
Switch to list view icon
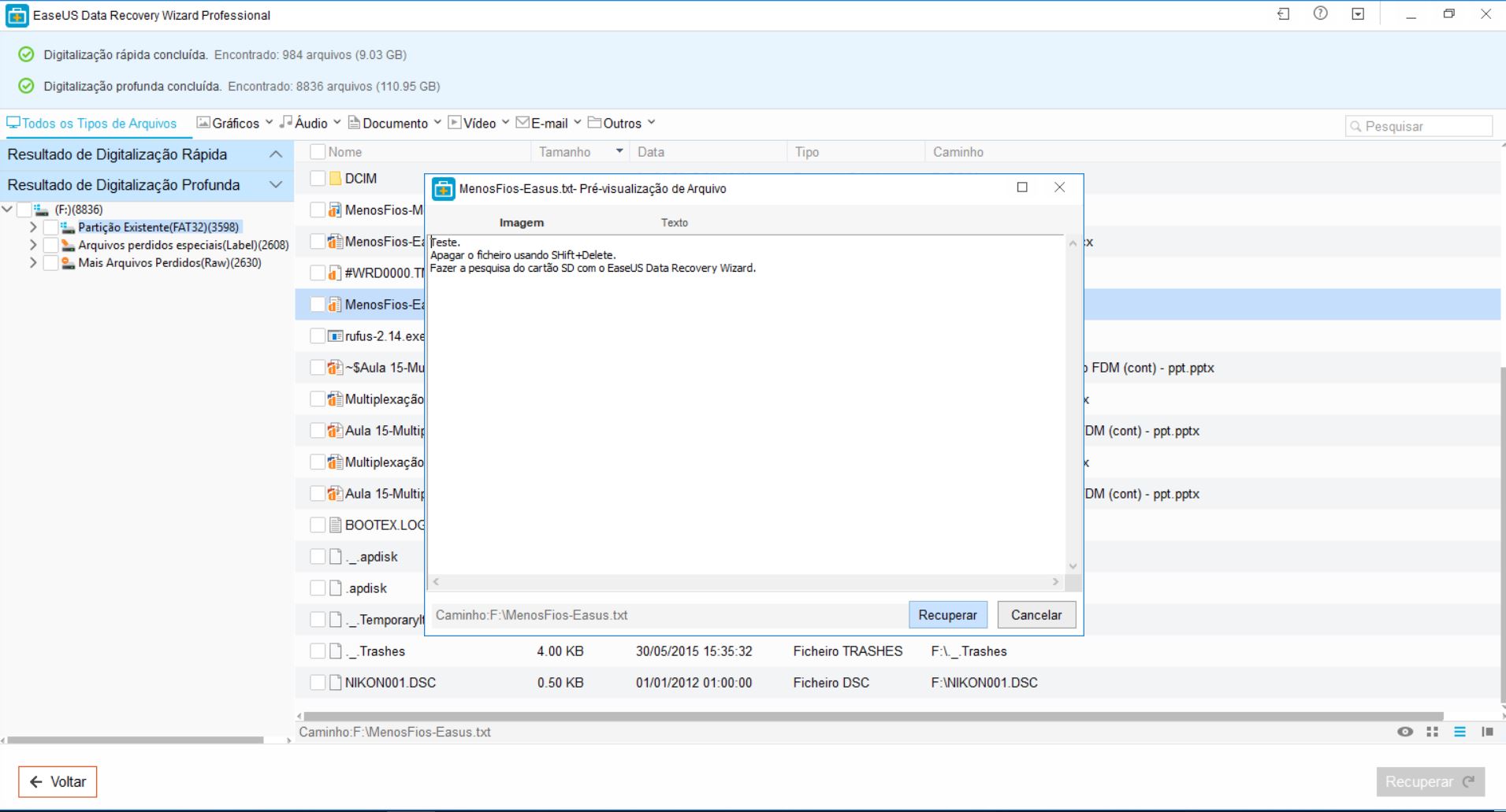1460,732
